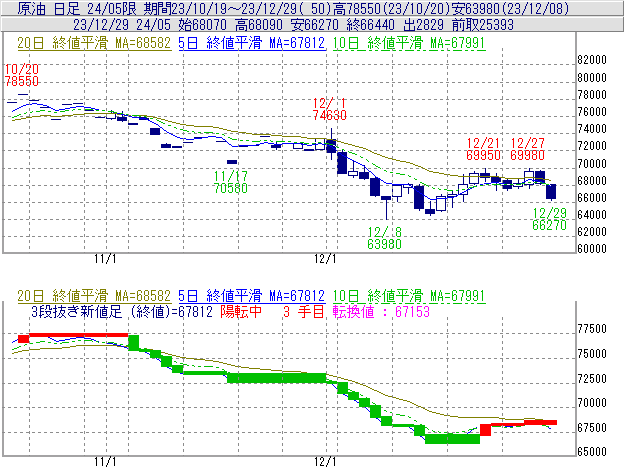Click the 11/1 date label under the top chart
624x475 pixels.
tap(105, 259)
